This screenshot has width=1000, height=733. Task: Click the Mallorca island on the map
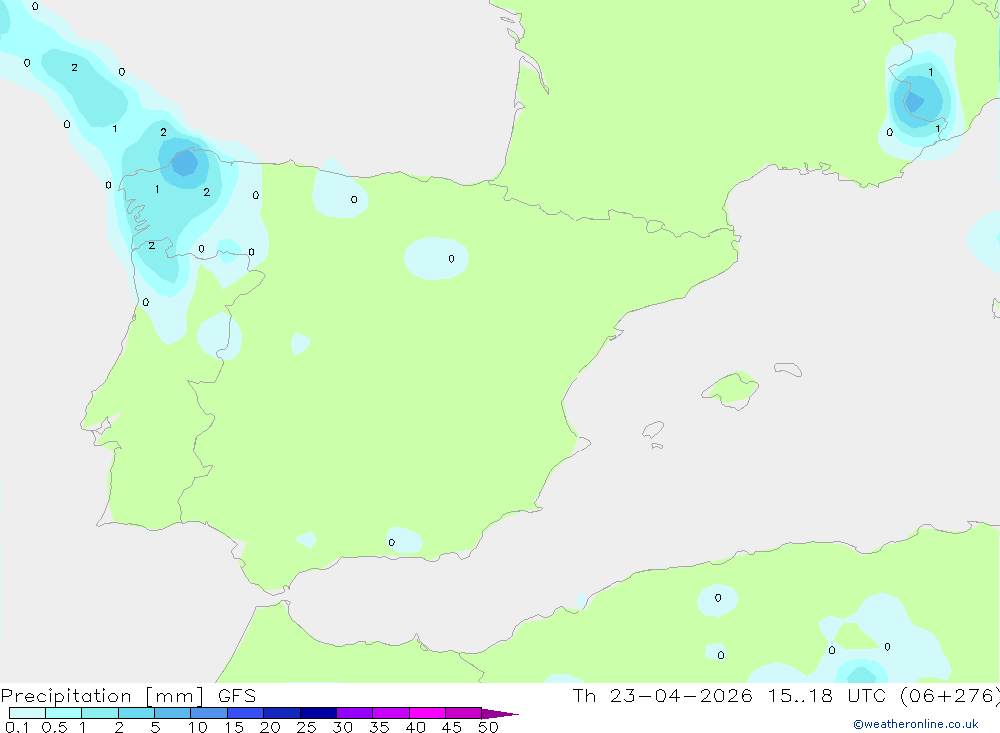(730, 390)
